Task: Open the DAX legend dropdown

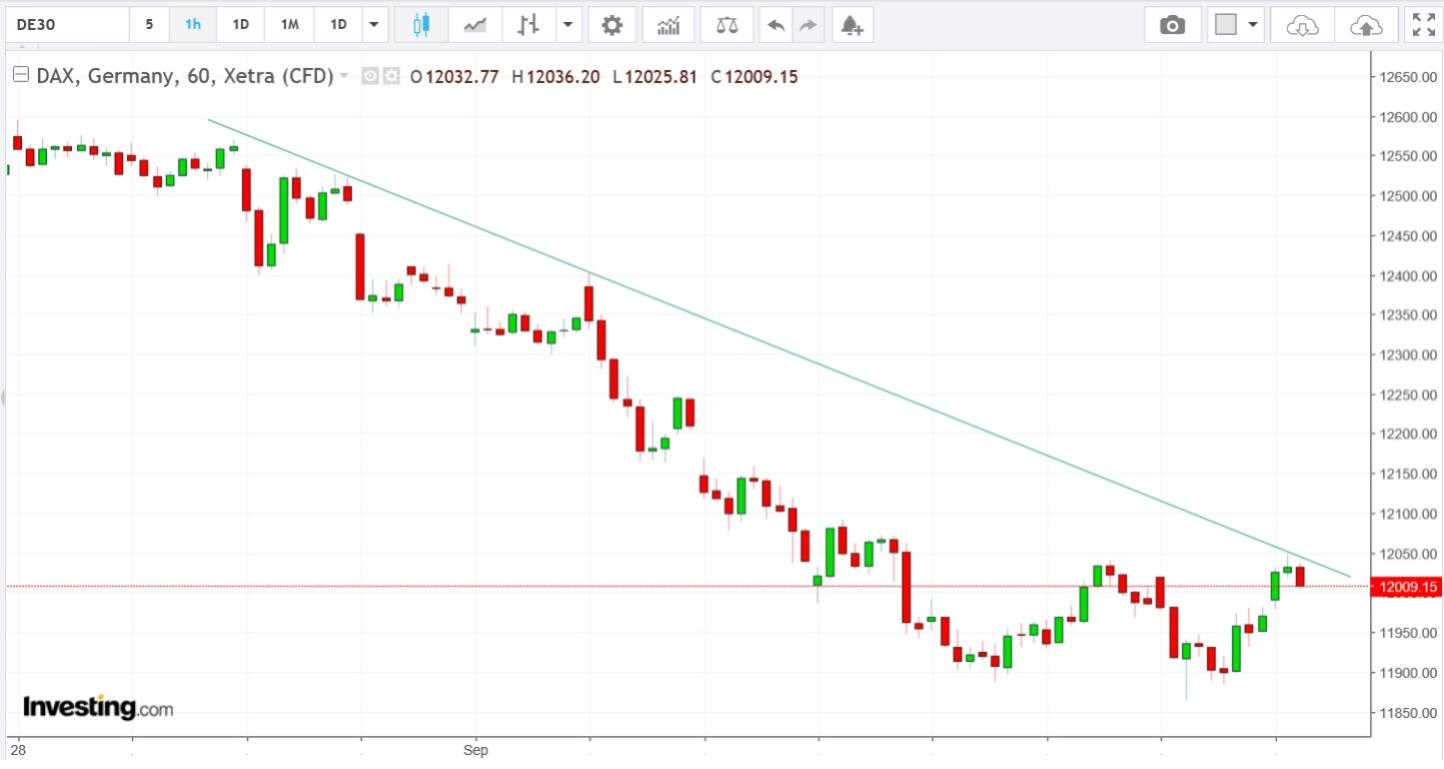Action: (344, 76)
